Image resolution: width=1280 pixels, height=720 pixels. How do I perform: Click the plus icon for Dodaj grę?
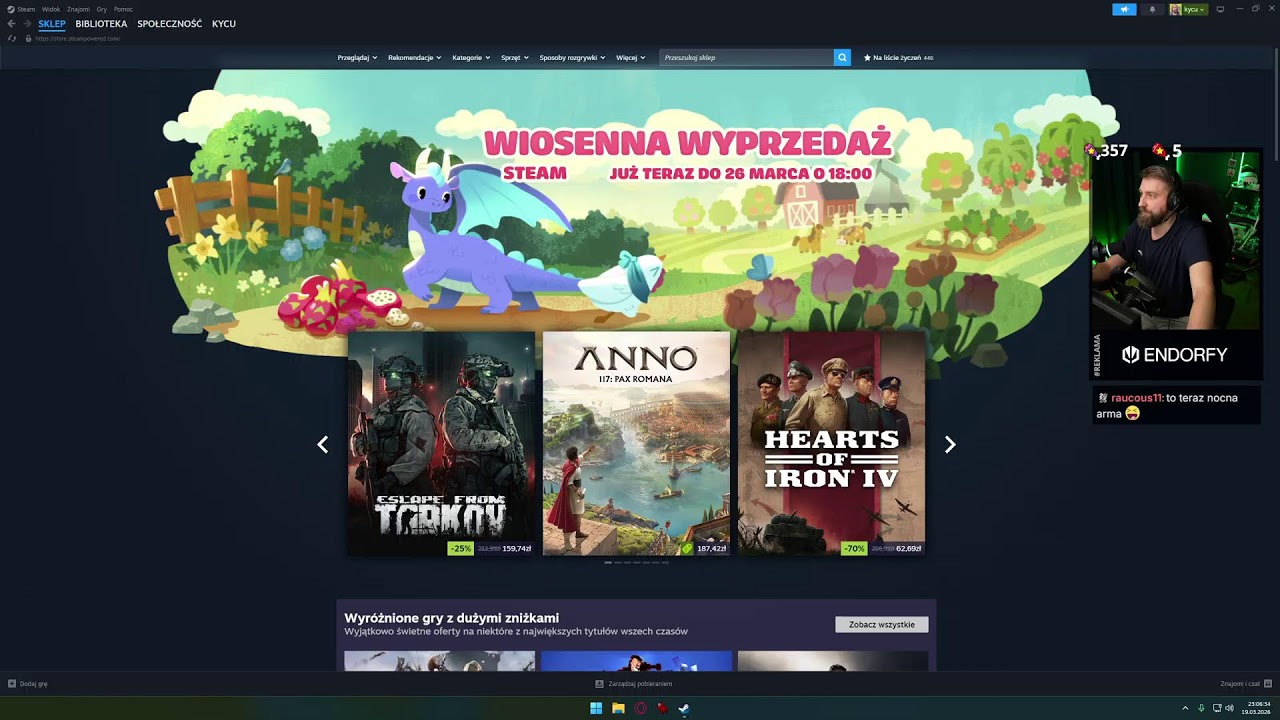pyautogui.click(x=12, y=684)
